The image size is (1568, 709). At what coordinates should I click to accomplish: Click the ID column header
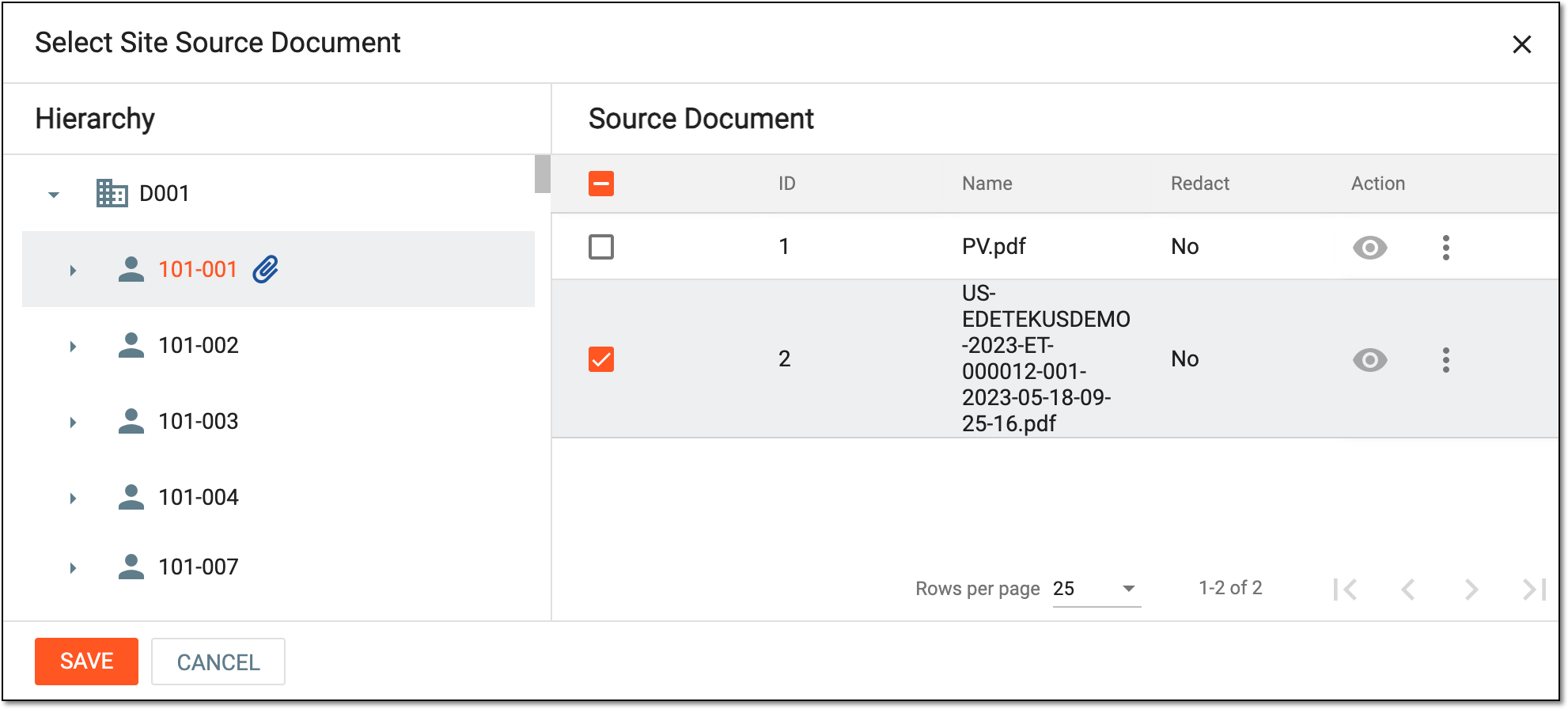point(786,184)
